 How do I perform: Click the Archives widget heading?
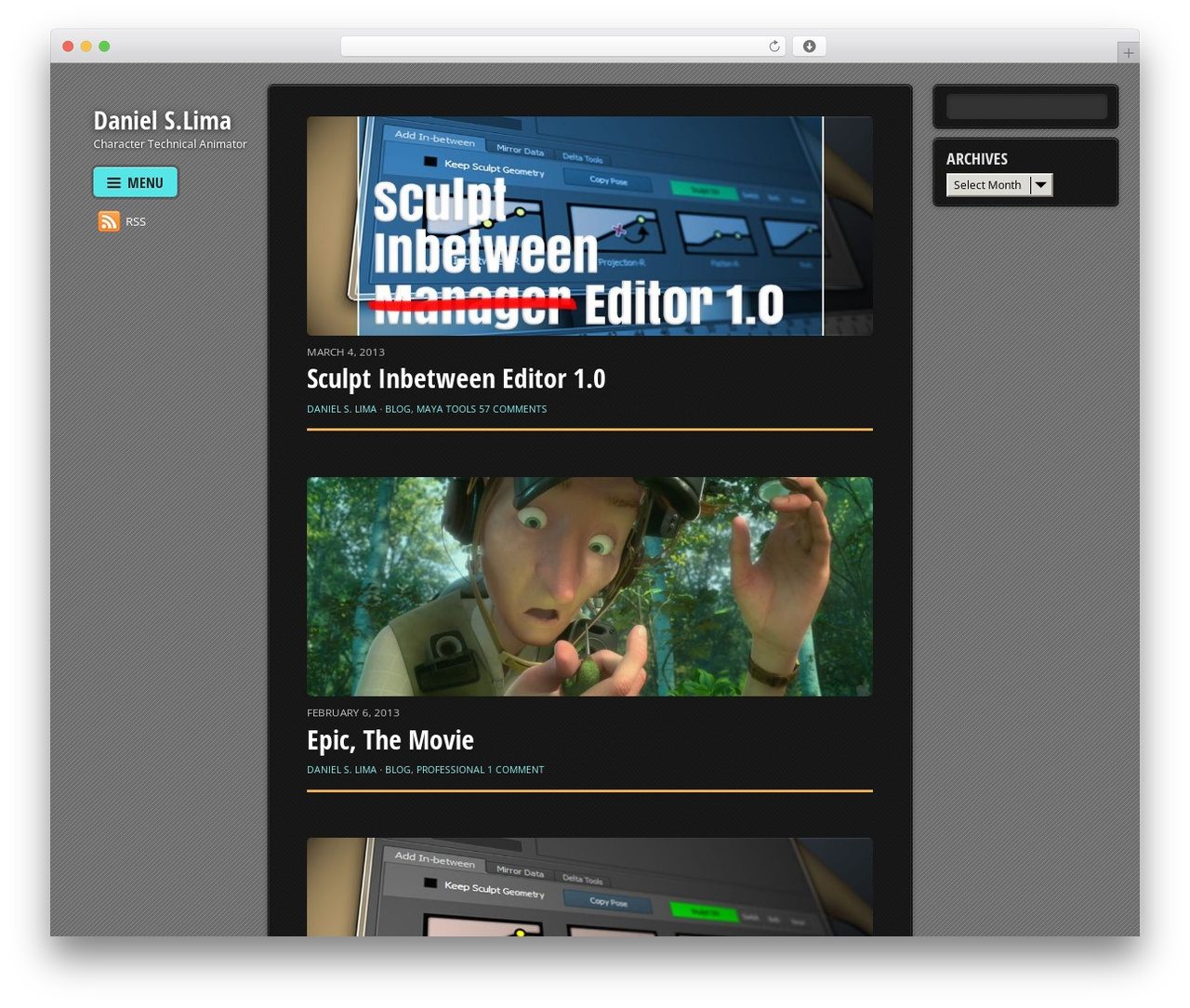point(977,159)
